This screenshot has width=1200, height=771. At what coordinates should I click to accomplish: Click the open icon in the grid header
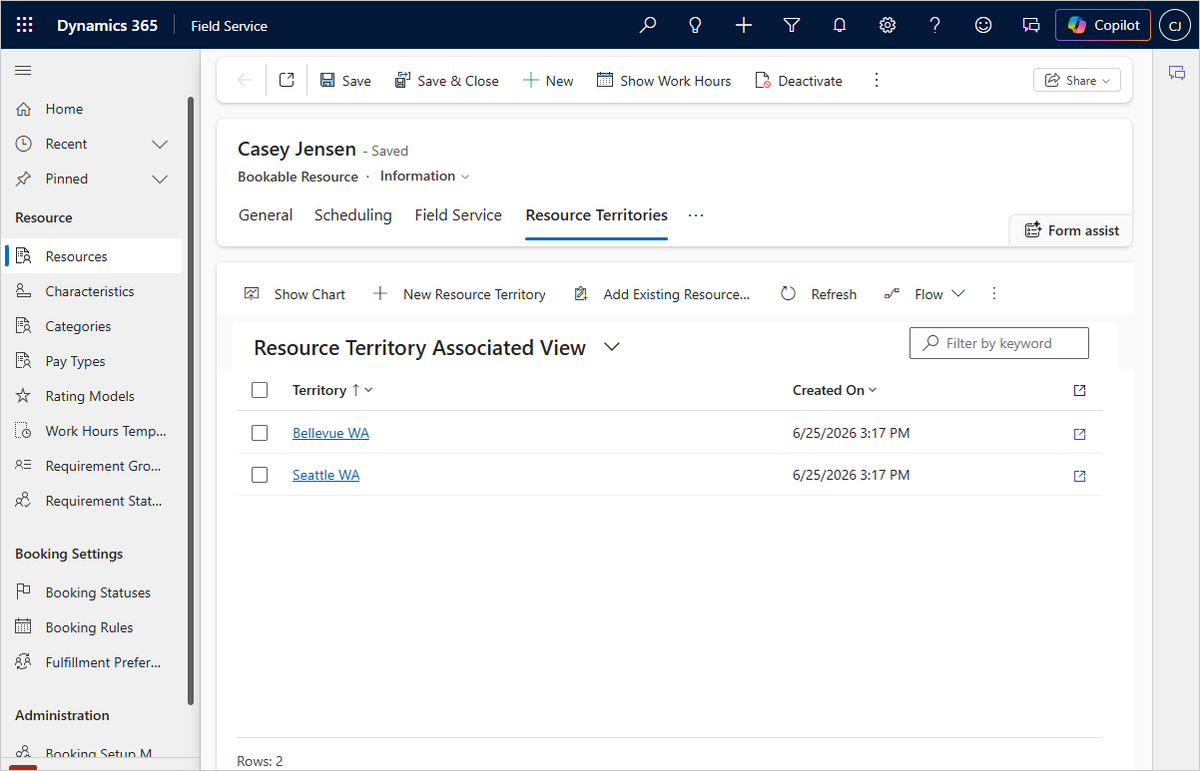pos(1079,390)
